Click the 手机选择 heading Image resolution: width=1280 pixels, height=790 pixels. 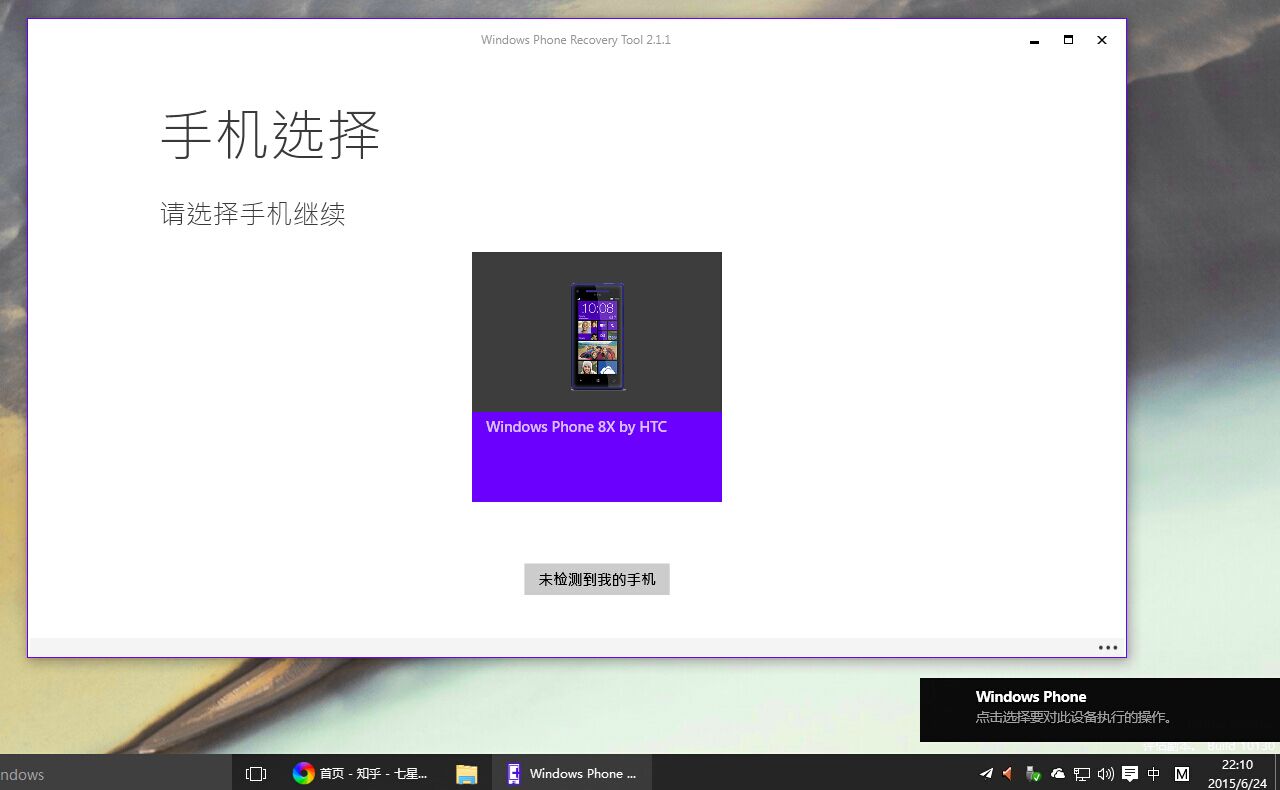(x=271, y=135)
